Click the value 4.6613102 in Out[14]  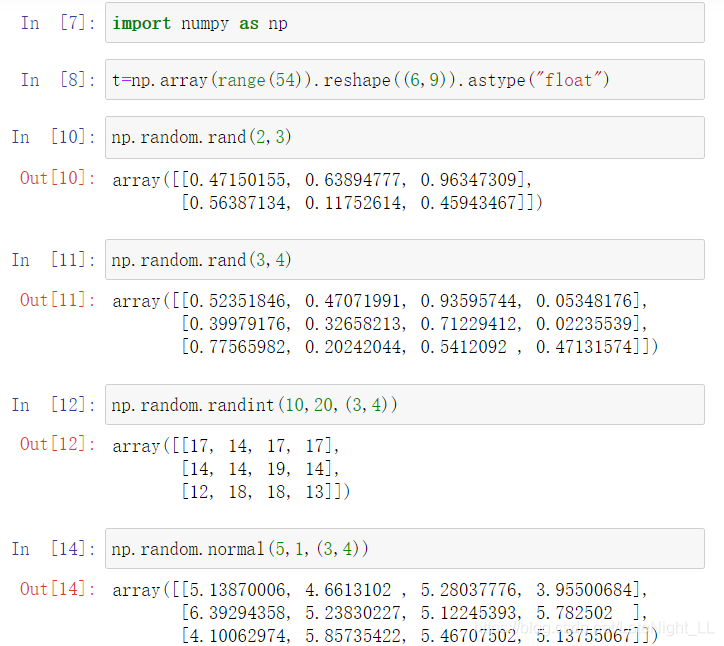click(x=348, y=590)
